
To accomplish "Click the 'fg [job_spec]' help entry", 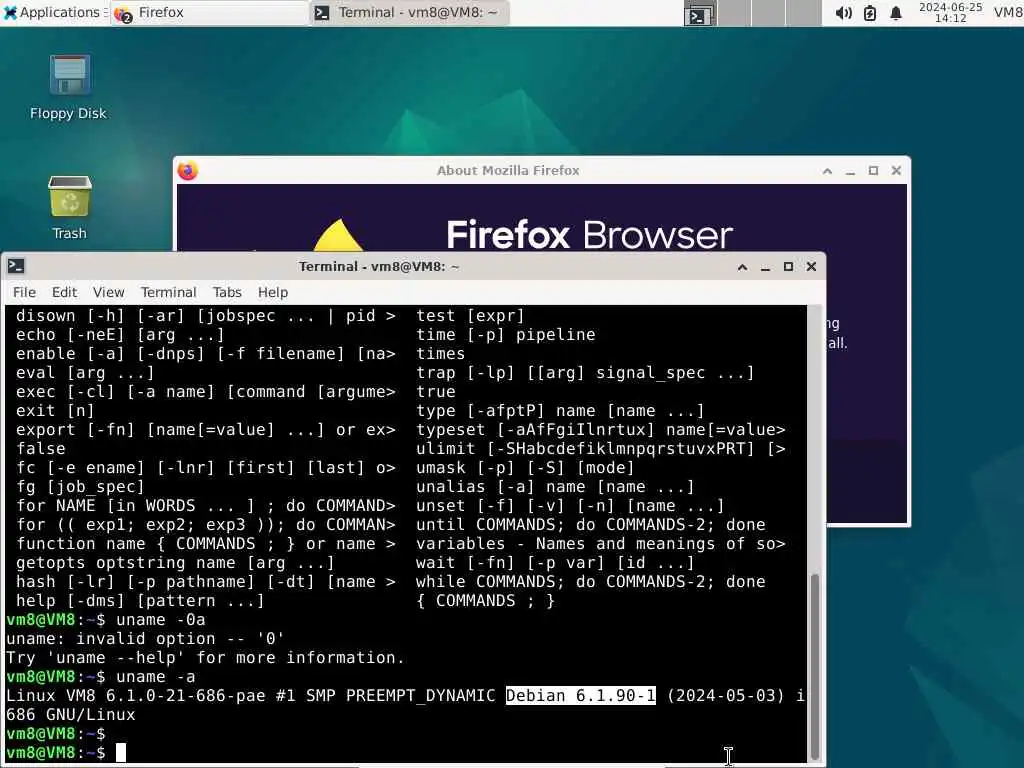I will (x=80, y=487).
